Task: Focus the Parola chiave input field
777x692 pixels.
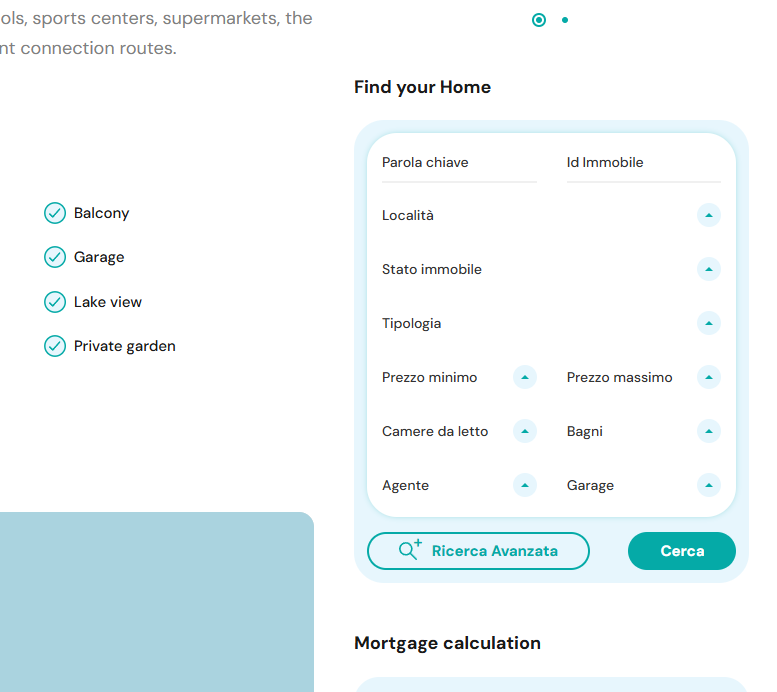Action: [x=459, y=163]
